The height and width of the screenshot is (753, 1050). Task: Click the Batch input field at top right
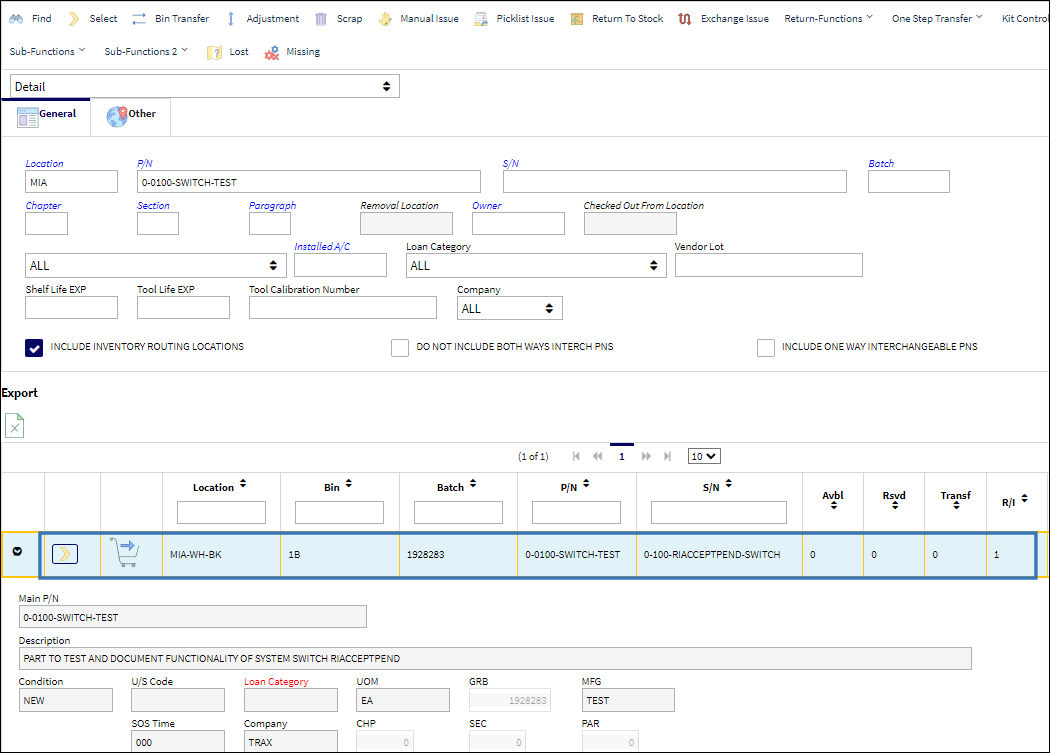[x=909, y=182]
